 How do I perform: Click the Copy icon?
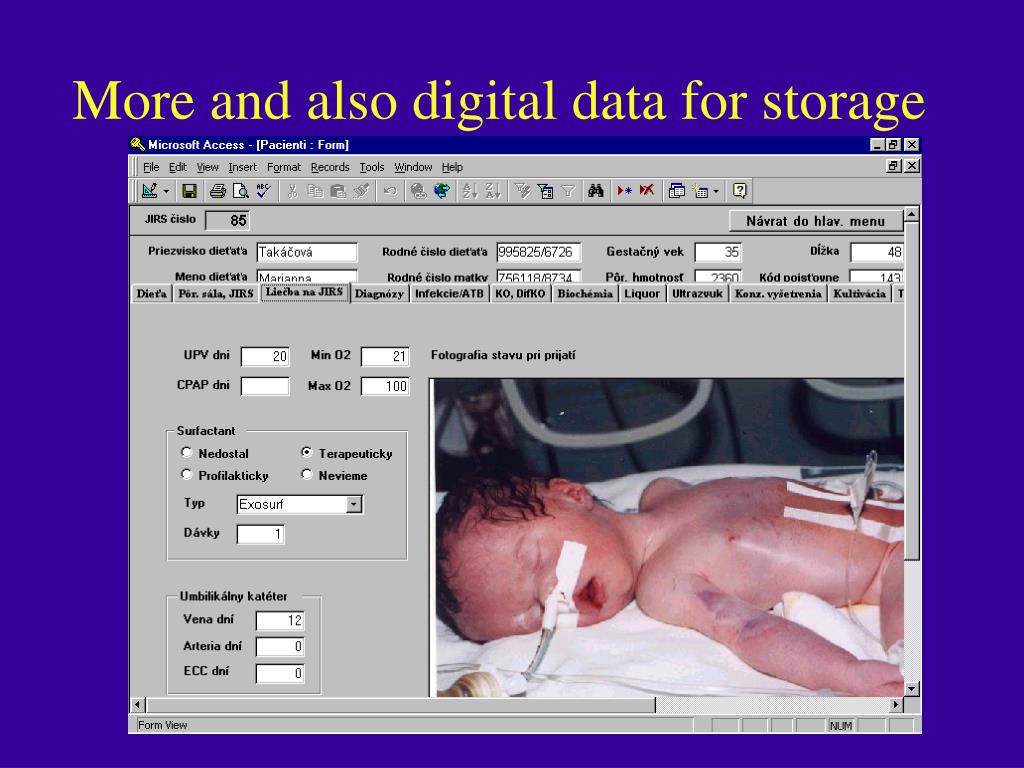point(315,191)
